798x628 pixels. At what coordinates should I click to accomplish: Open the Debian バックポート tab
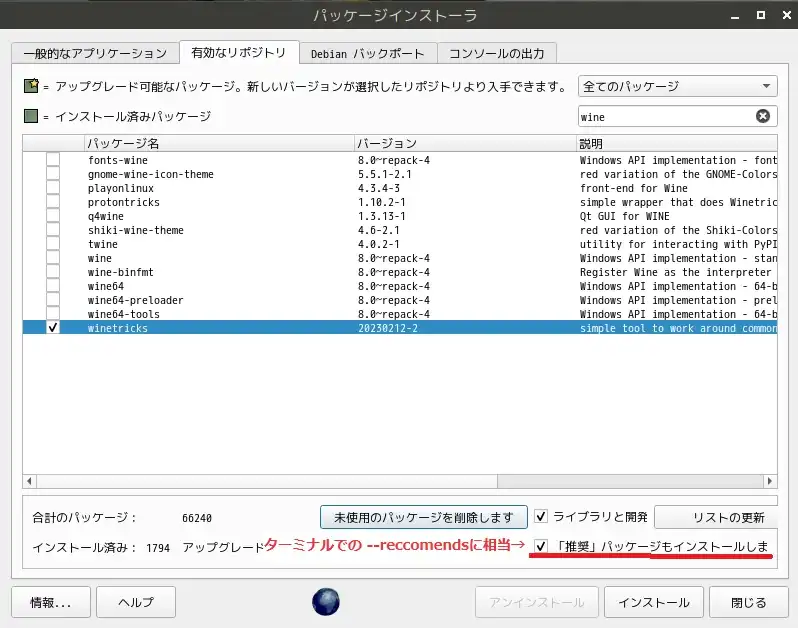point(367,53)
